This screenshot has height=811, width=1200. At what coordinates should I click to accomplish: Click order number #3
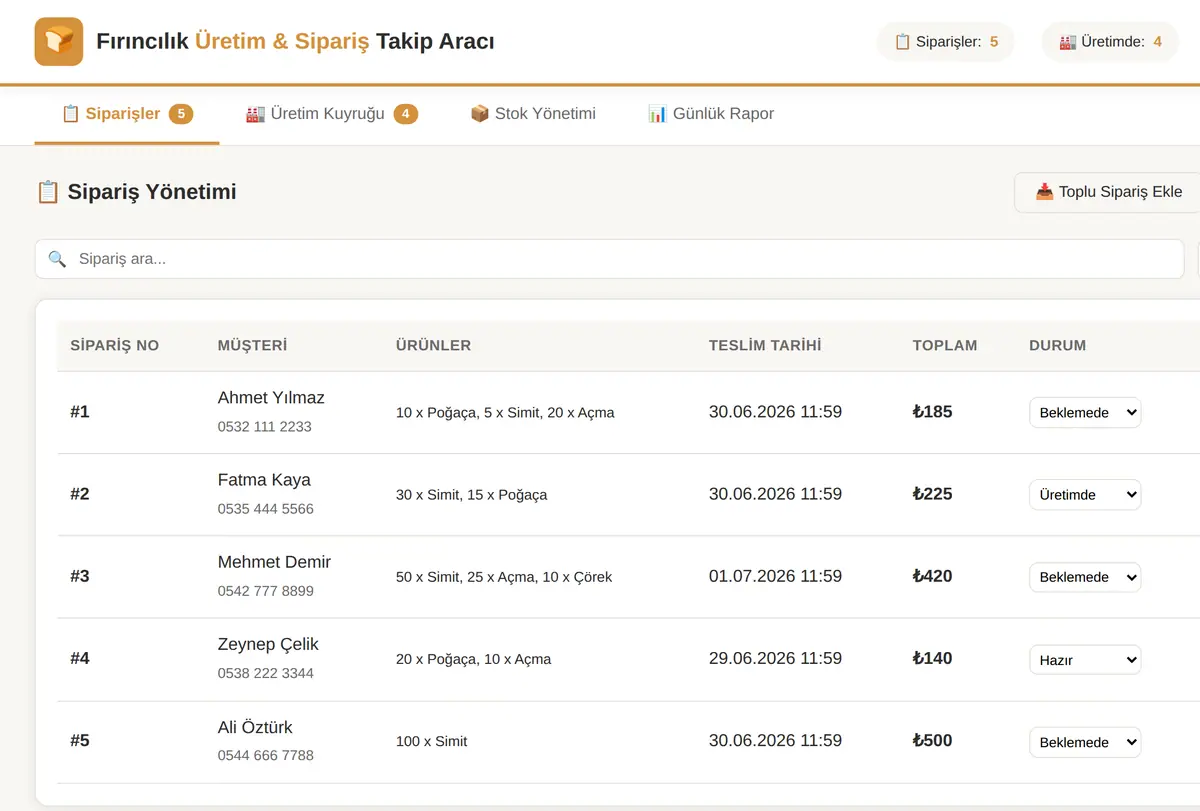80,576
